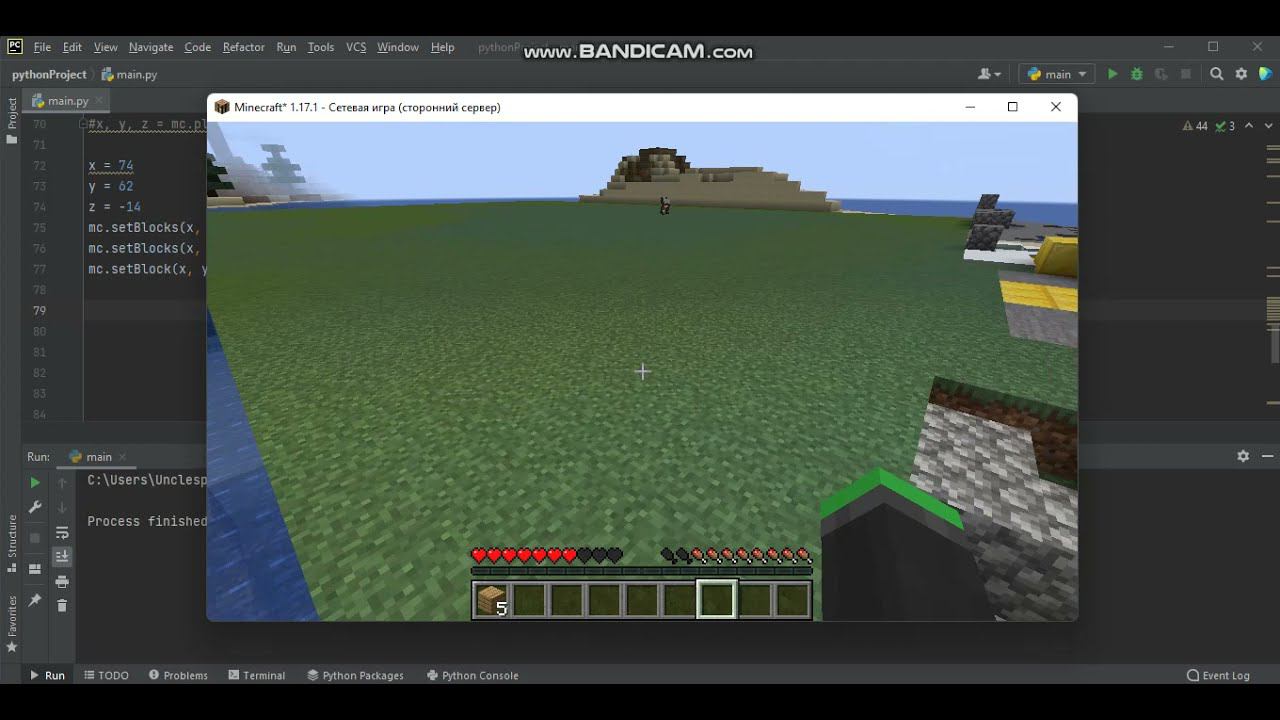The image size is (1280, 720).
Task: Pin the Run tab with pin icon
Action: pyautogui.click(x=35, y=600)
